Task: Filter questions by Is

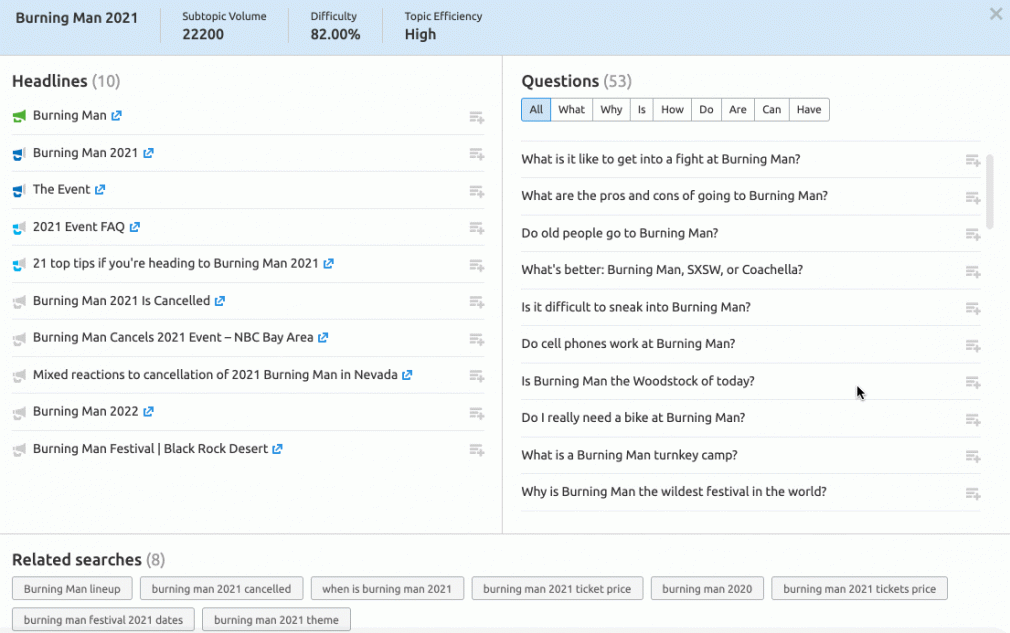Action: pos(642,109)
